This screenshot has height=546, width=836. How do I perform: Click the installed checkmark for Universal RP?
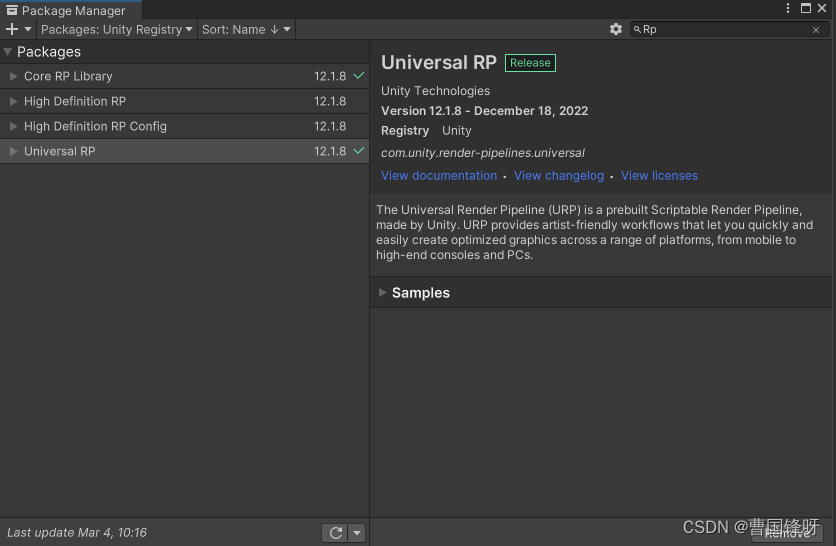pos(359,151)
